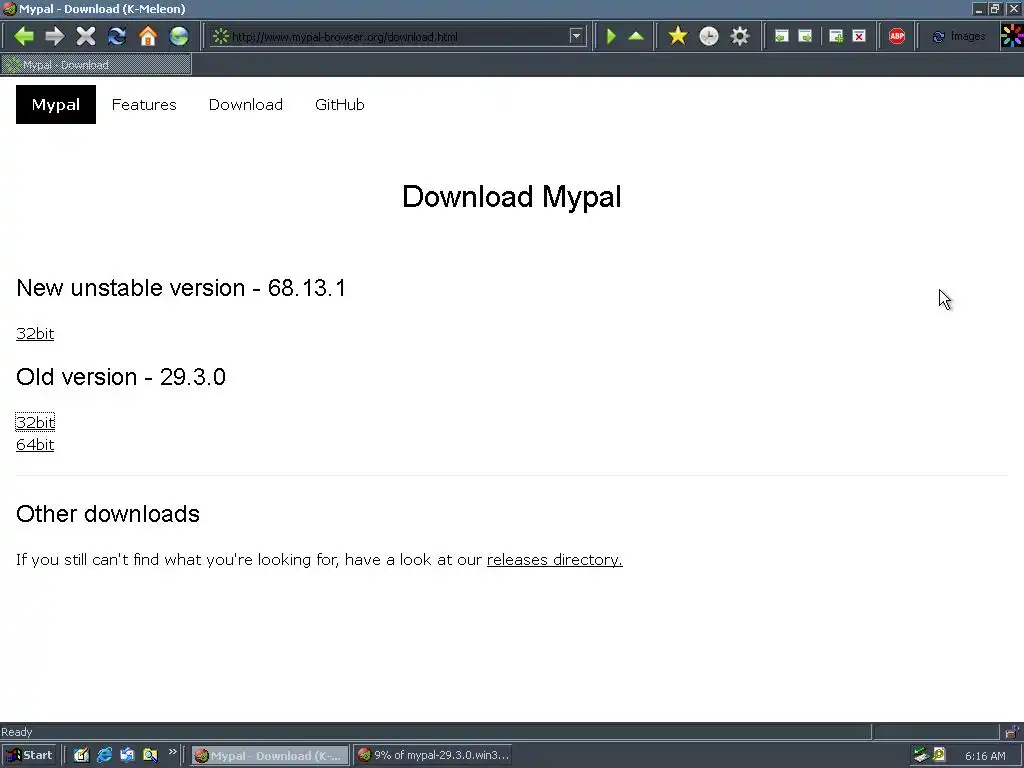Reload the page with the refresh icon
1024x768 pixels.
click(x=117, y=36)
